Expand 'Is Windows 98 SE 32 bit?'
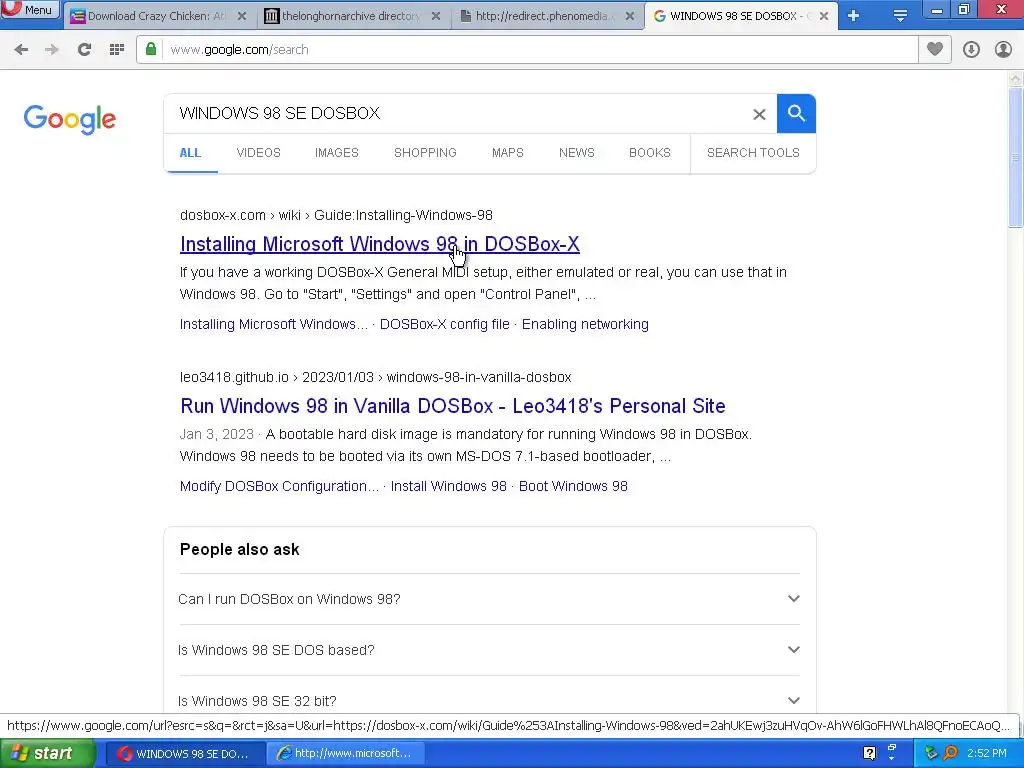 click(x=489, y=700)
